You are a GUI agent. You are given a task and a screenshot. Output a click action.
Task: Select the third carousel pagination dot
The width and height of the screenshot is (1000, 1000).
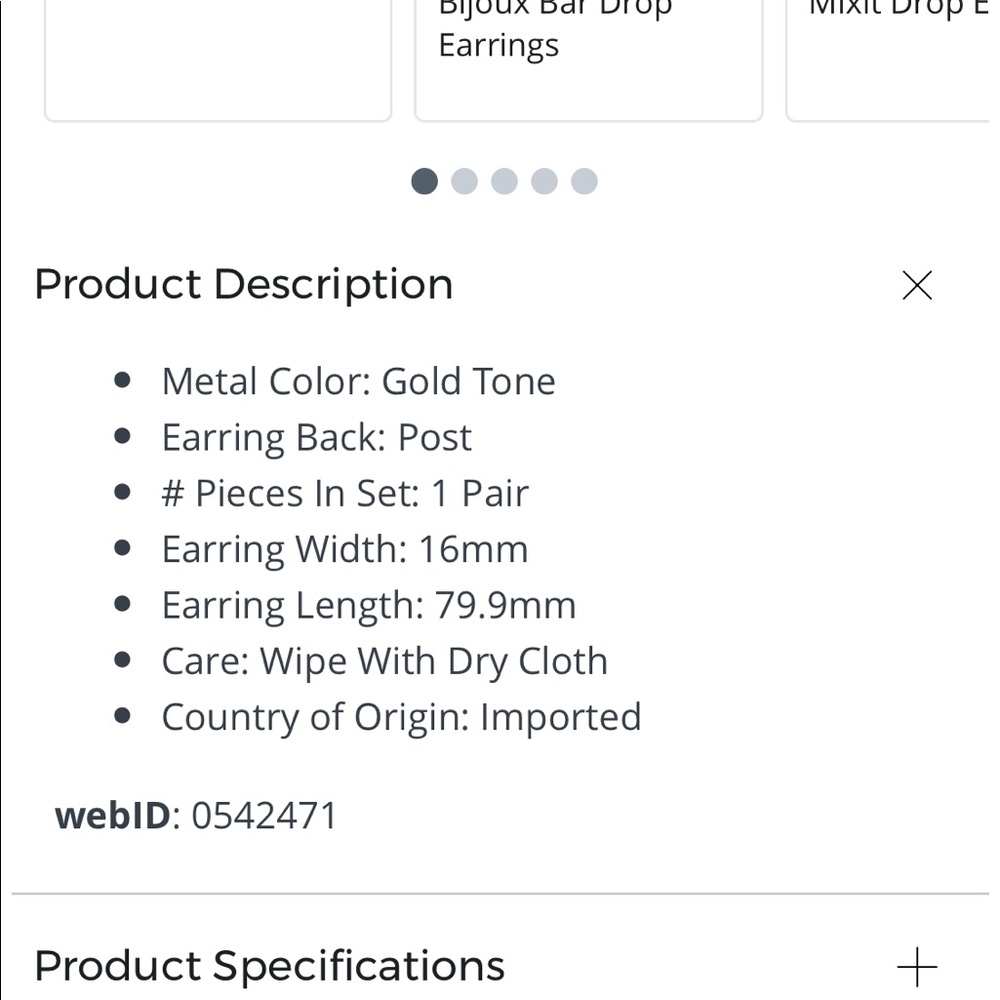click(505, 181)
